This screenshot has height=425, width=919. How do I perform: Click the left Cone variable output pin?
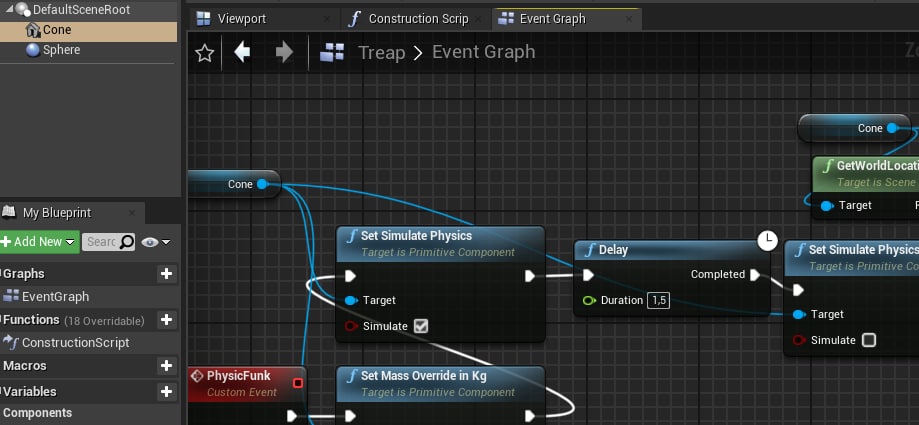pyautogui.click(x=262, y=185)
